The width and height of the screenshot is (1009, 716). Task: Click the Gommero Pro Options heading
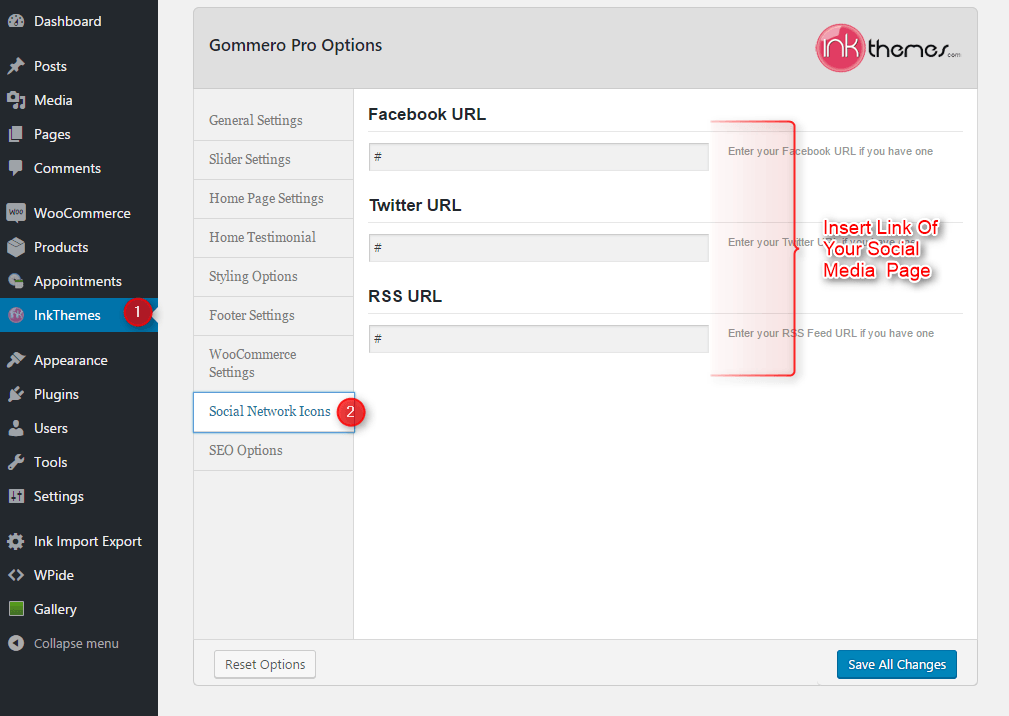pos(295,46)
